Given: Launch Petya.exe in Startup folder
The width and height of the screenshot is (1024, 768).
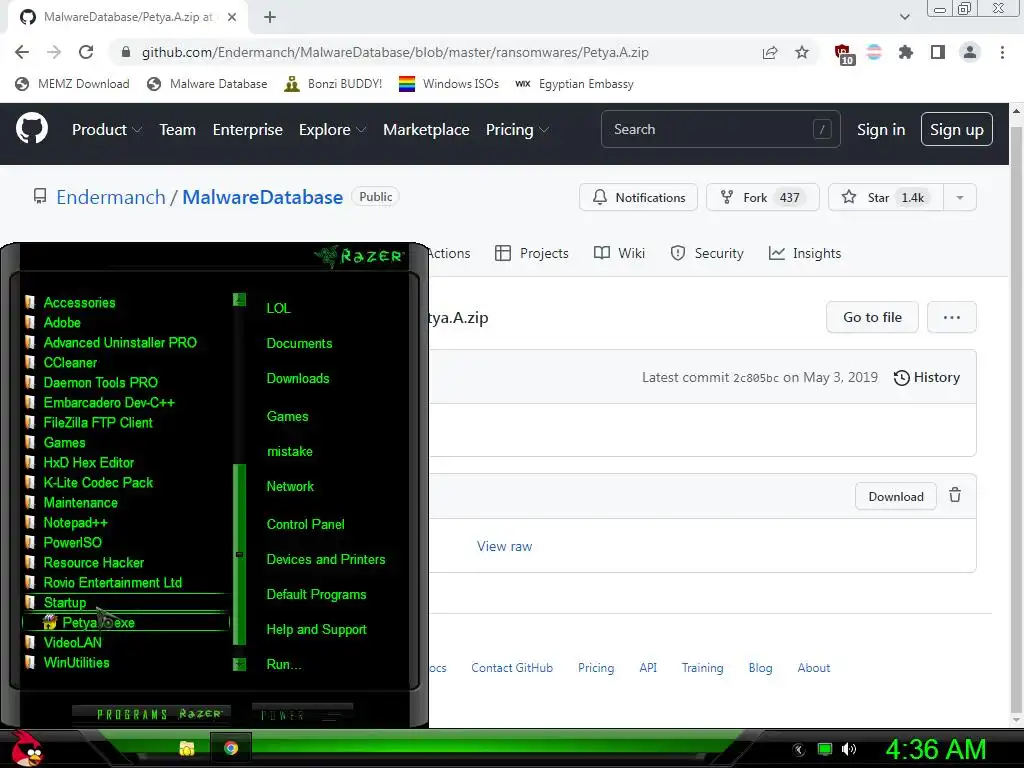Looking at the screenshot, I should pyautogui.click(x=125, y=622).
